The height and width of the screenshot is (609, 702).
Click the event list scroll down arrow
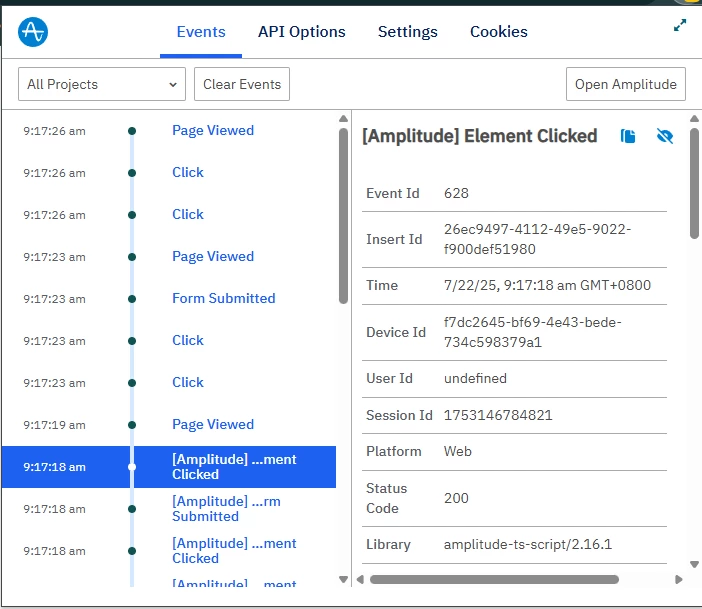tap(343, 579)
